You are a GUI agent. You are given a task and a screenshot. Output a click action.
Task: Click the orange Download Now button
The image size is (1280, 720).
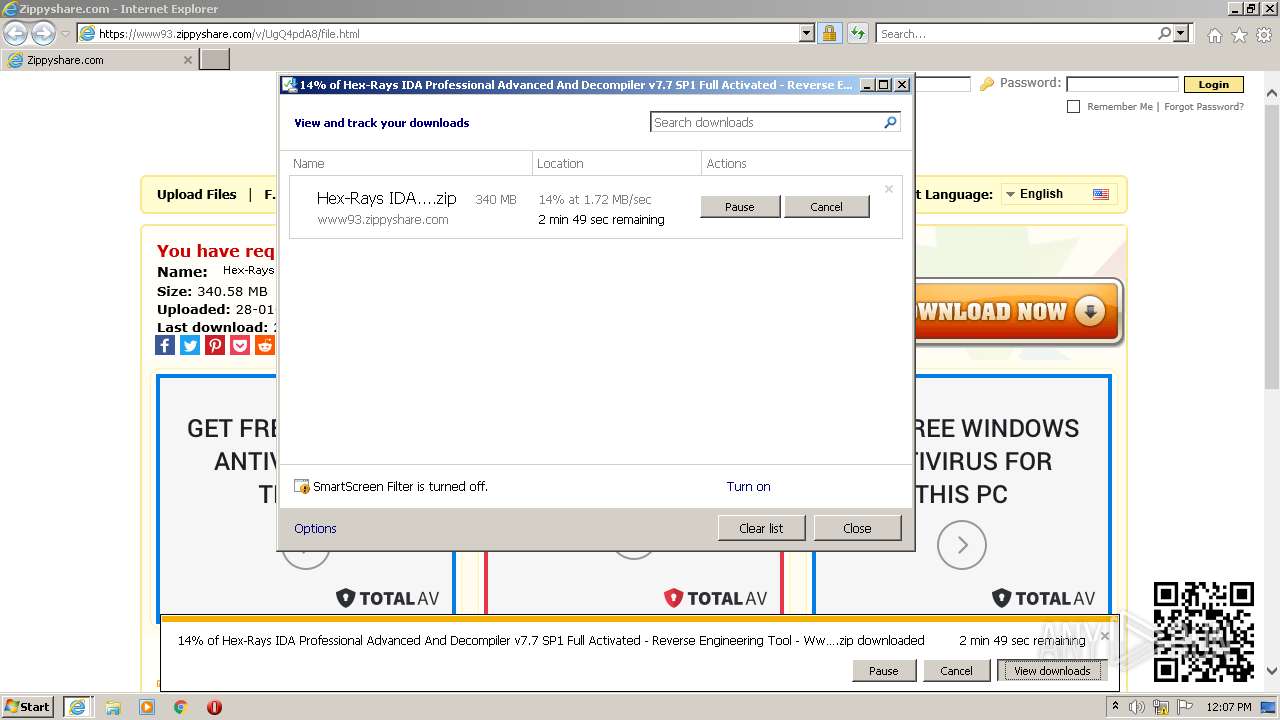tap(1018, 312)
